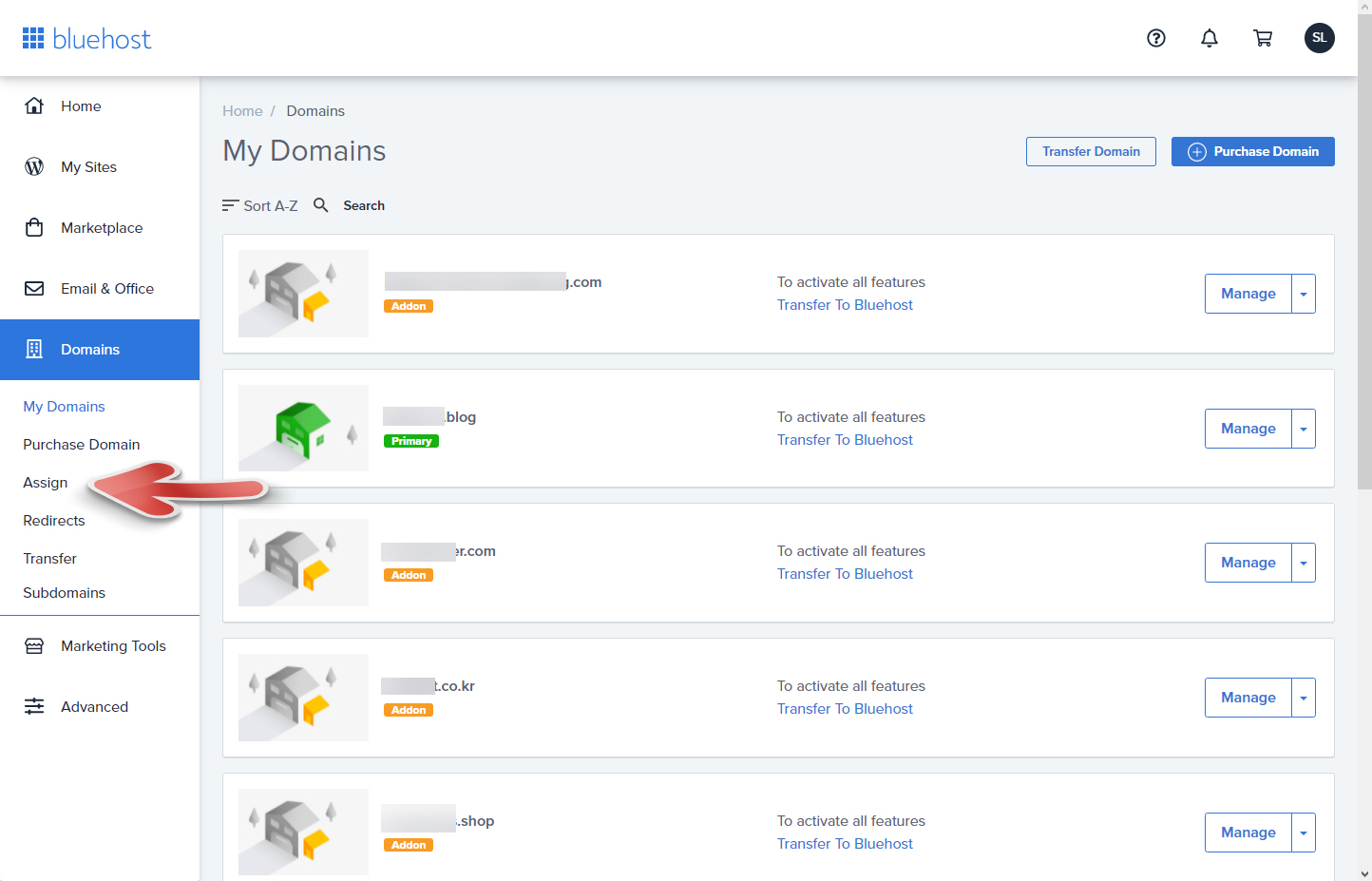
Task: Click the Addon badge on the .shop domain
Action: click(409, 845)
